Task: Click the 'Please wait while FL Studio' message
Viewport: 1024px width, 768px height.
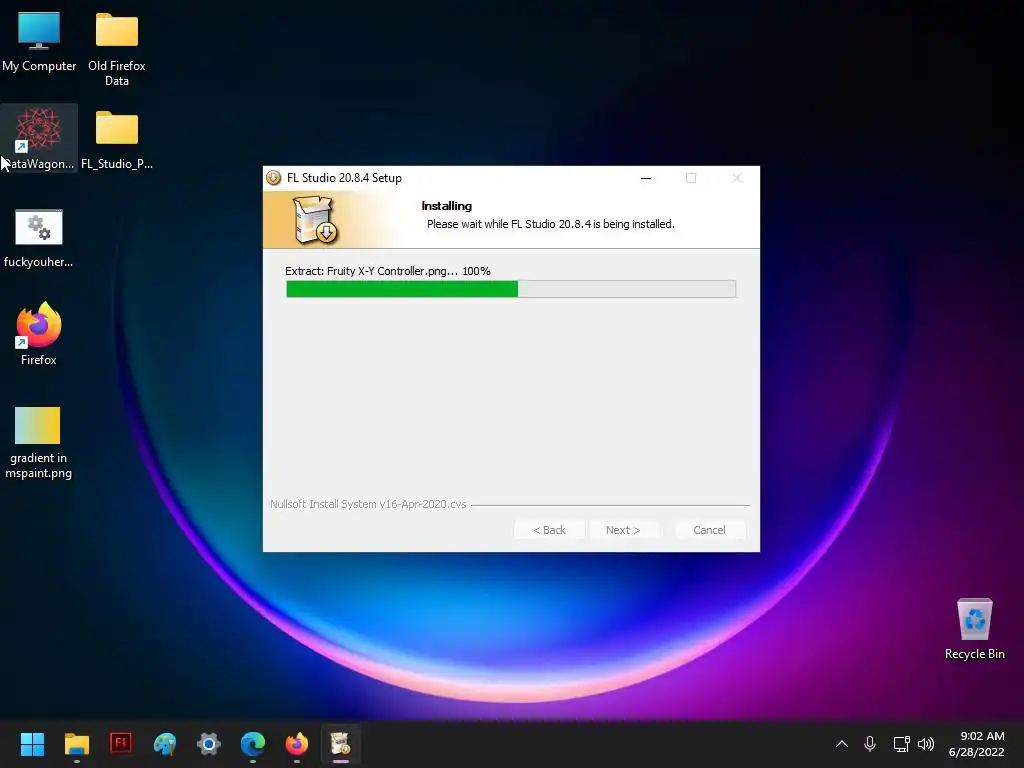Action: [x=551, y=224]
